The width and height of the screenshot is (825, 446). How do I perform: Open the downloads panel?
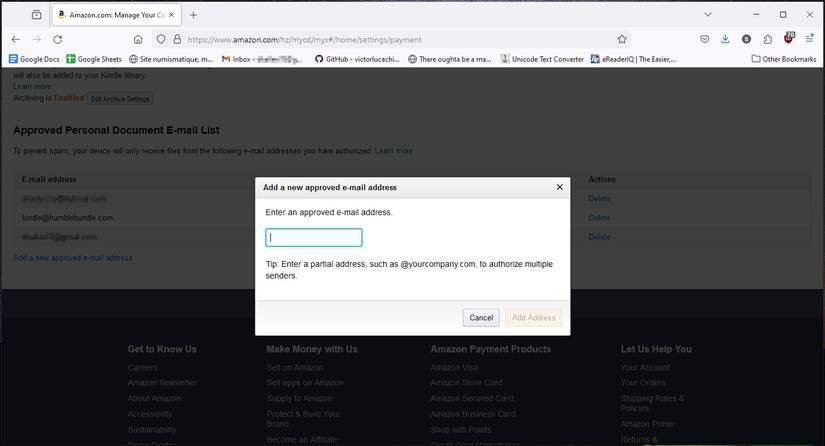[725, 39]
